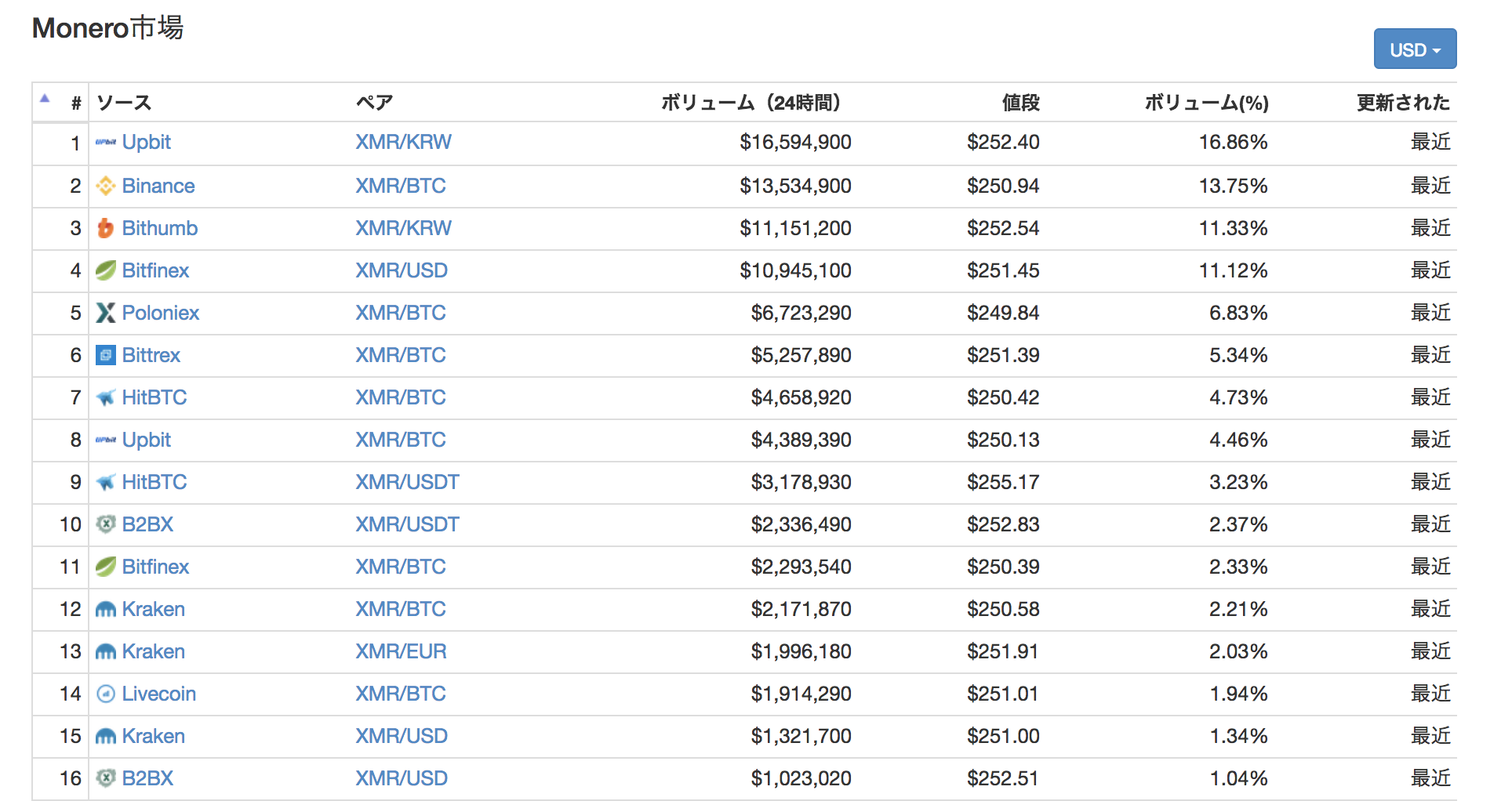
Task: Click the XMR/BTC pair for Livecoin
Action: [x=401, y=694]
